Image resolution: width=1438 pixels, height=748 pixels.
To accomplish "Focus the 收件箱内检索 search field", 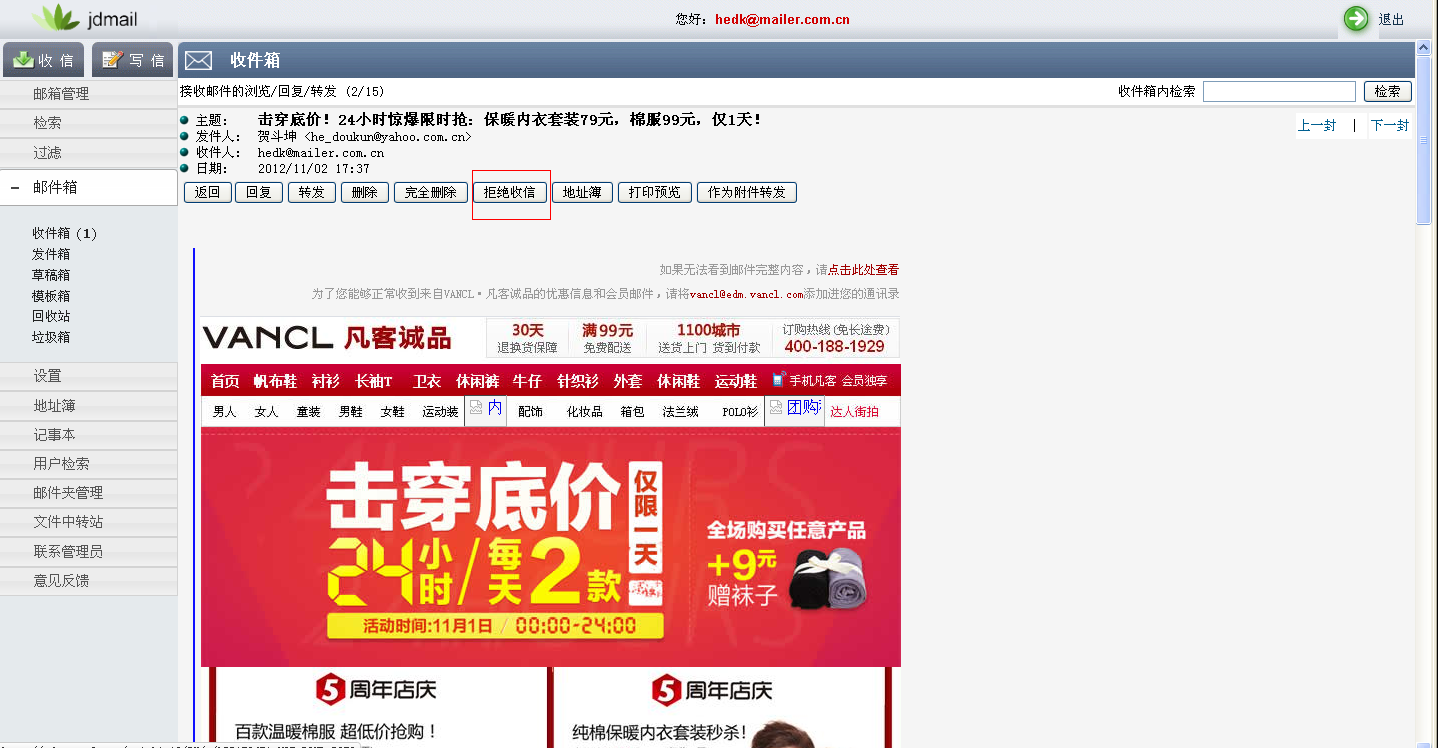I will pos(1279,91).
